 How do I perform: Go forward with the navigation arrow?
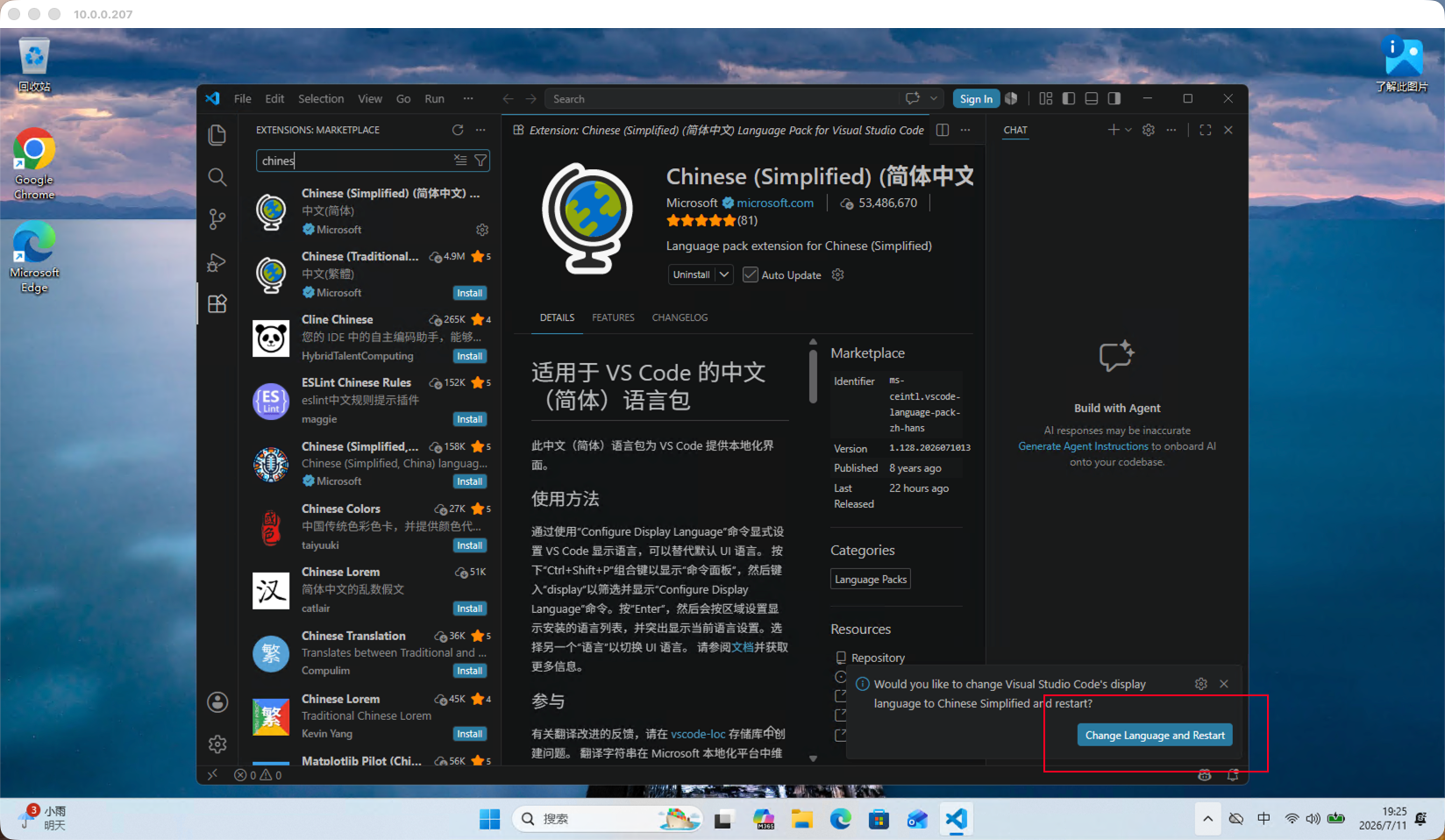[x=531, y=99]
